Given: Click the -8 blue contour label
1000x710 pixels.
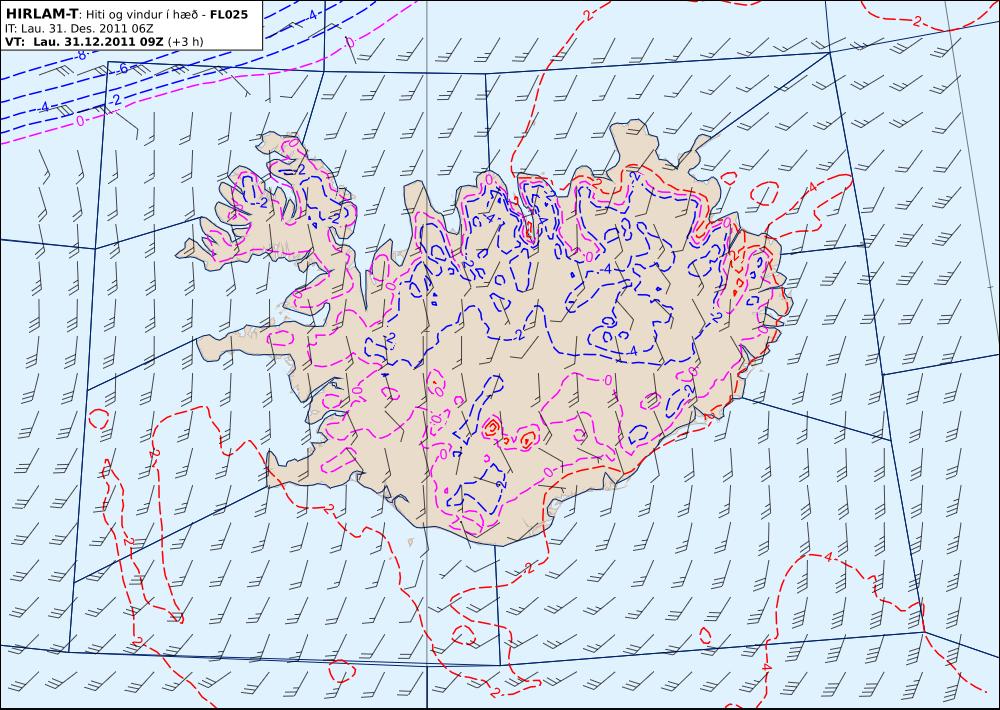Looking at the screenshot, I should click(80, 55).
